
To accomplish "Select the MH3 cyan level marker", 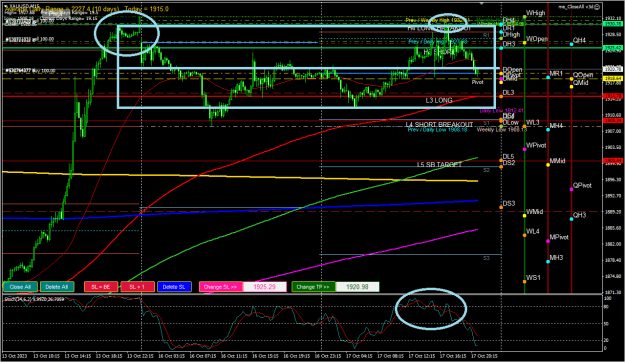I will [548, 262].
